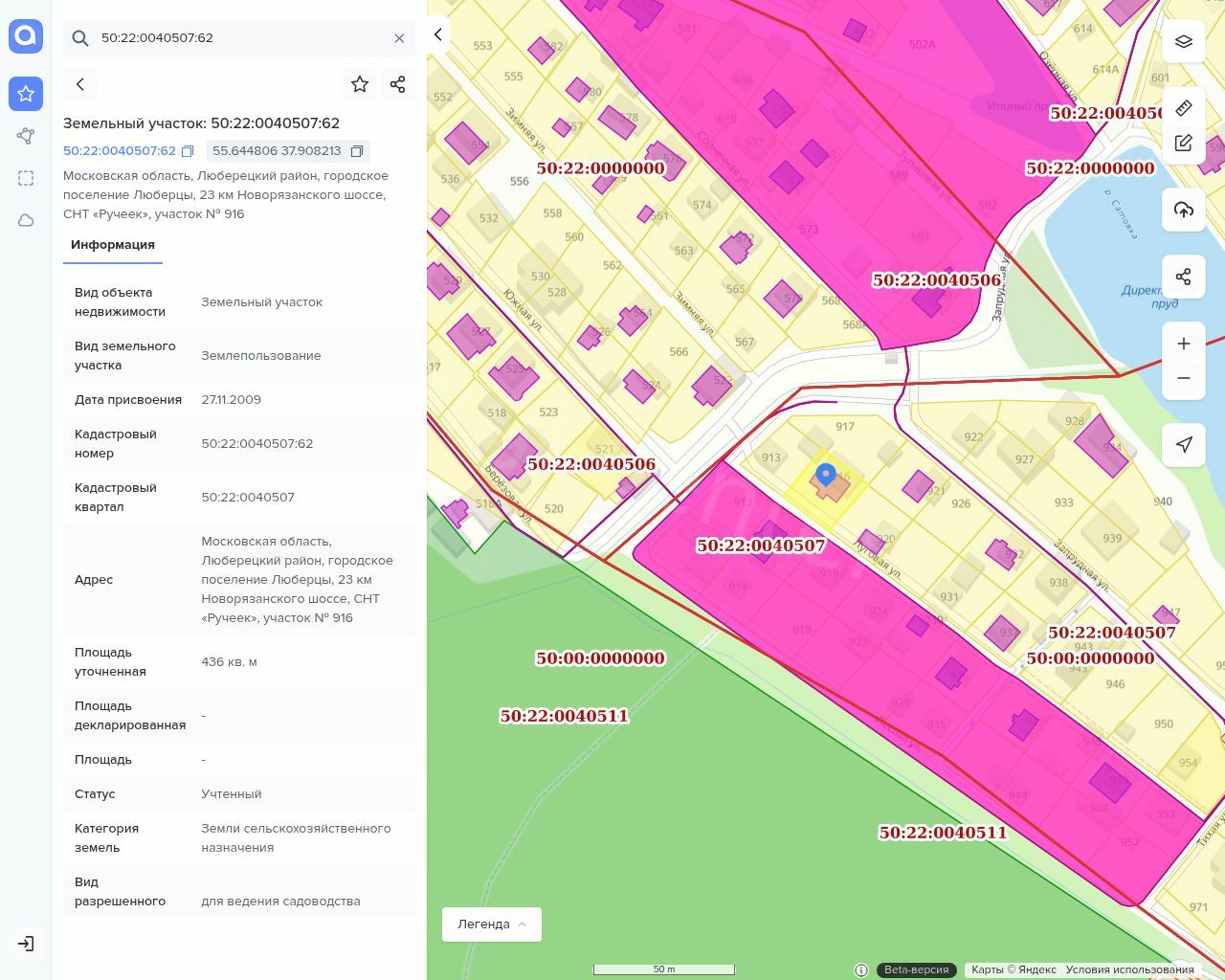Zoom in the map with plus
1225x980 pixels.
[1184, 344]
